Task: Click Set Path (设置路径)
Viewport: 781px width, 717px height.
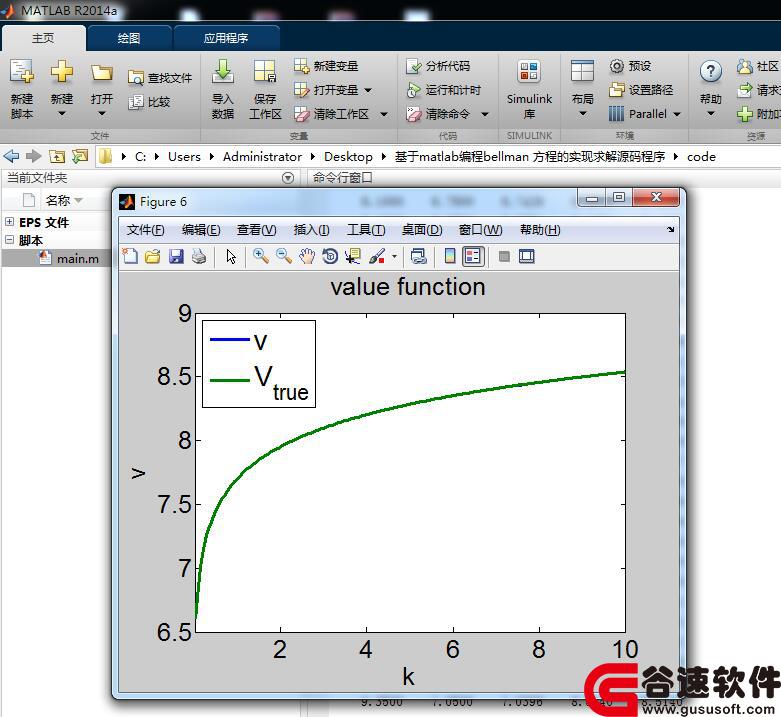Action: click(642, 90)
